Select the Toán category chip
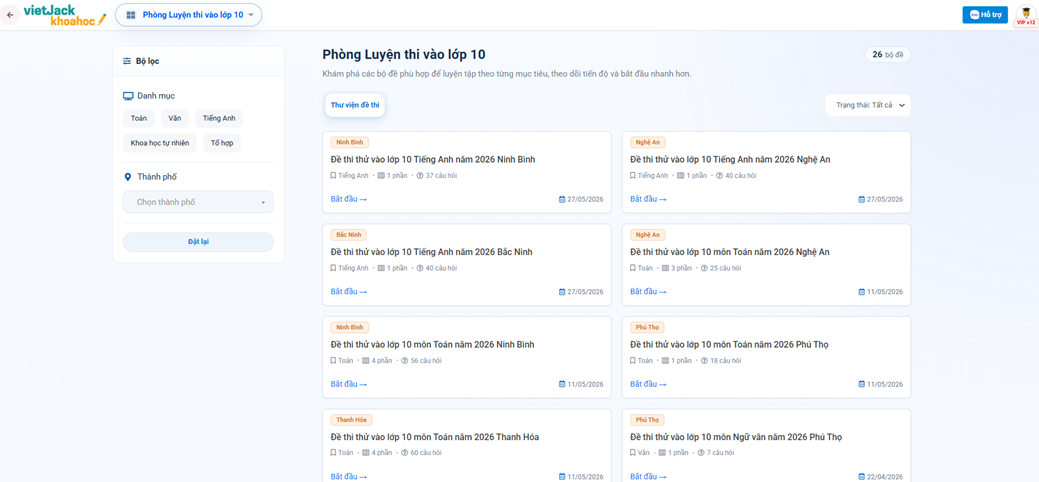 [139, 118]
